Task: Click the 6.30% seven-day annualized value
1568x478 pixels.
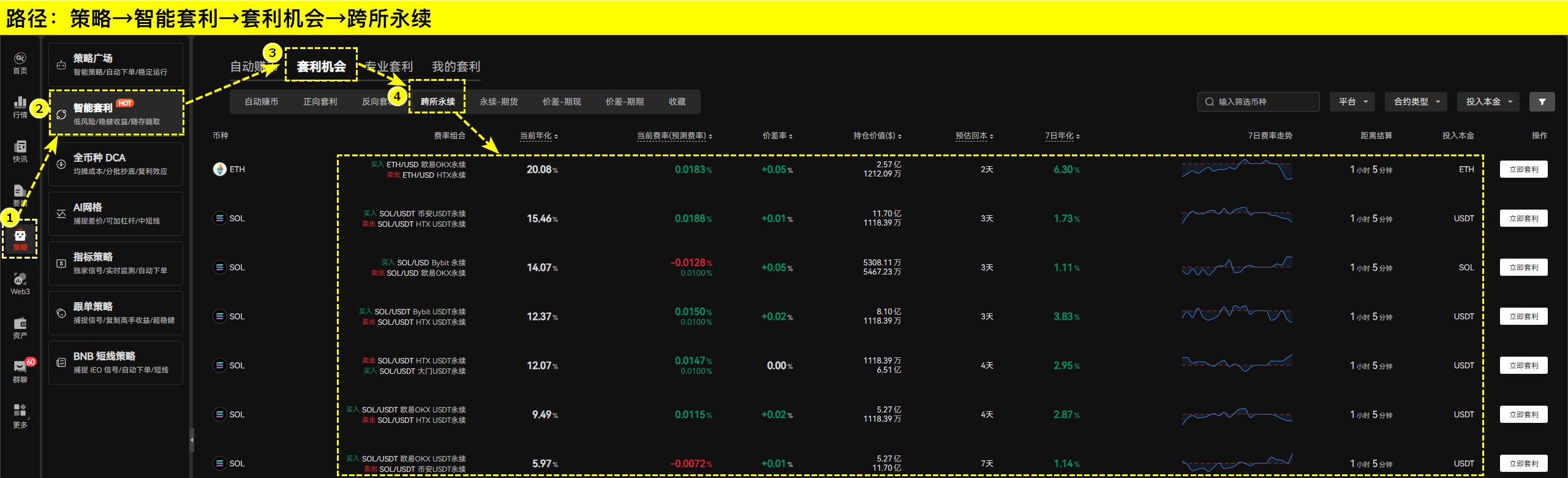Action: [x=1066, y=169]
